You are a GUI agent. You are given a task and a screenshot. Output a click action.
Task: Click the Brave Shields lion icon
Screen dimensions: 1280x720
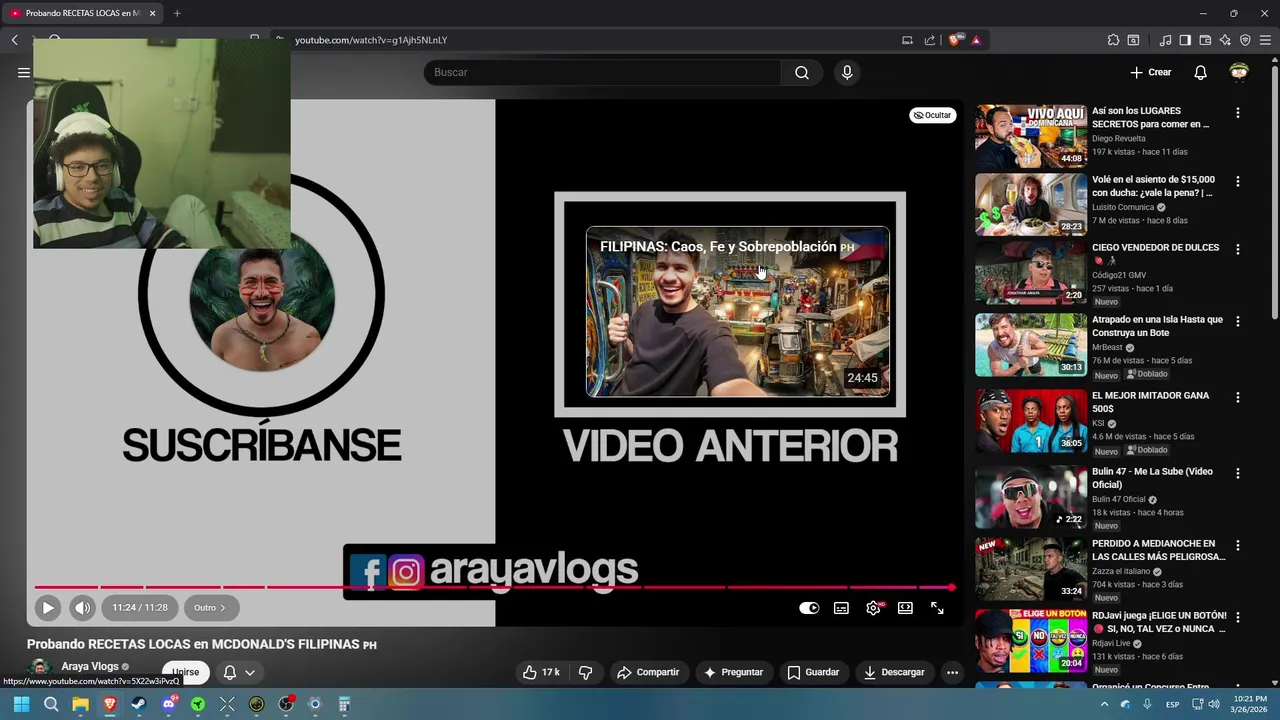click(x=955, y=40)
